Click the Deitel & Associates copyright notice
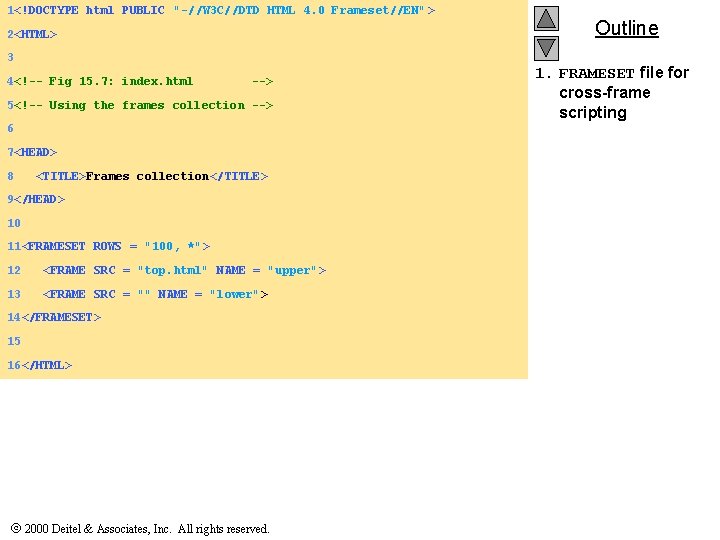Image resolution: width=720 pixels, height=540 pixels. 140,529
